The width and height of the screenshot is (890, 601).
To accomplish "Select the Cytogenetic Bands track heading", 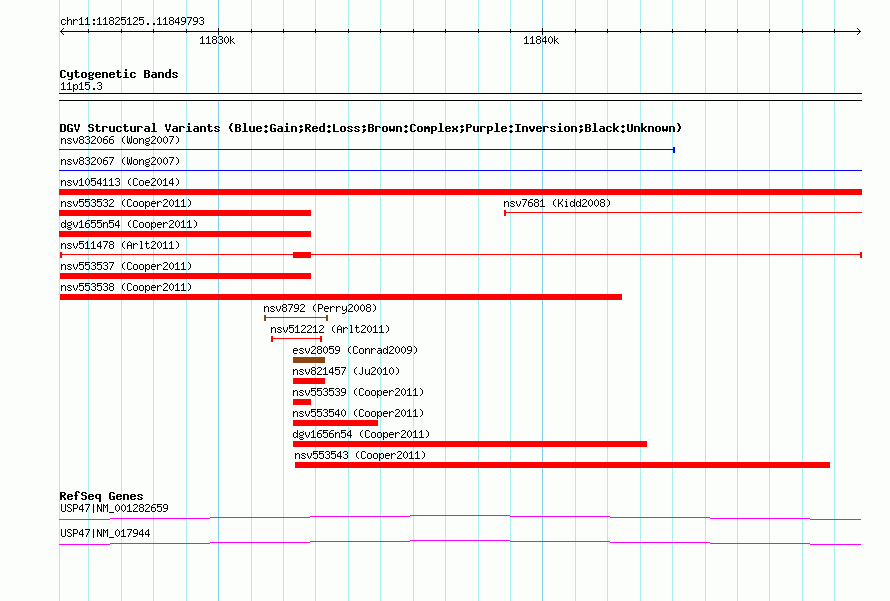I will click(x=119, y=74).
